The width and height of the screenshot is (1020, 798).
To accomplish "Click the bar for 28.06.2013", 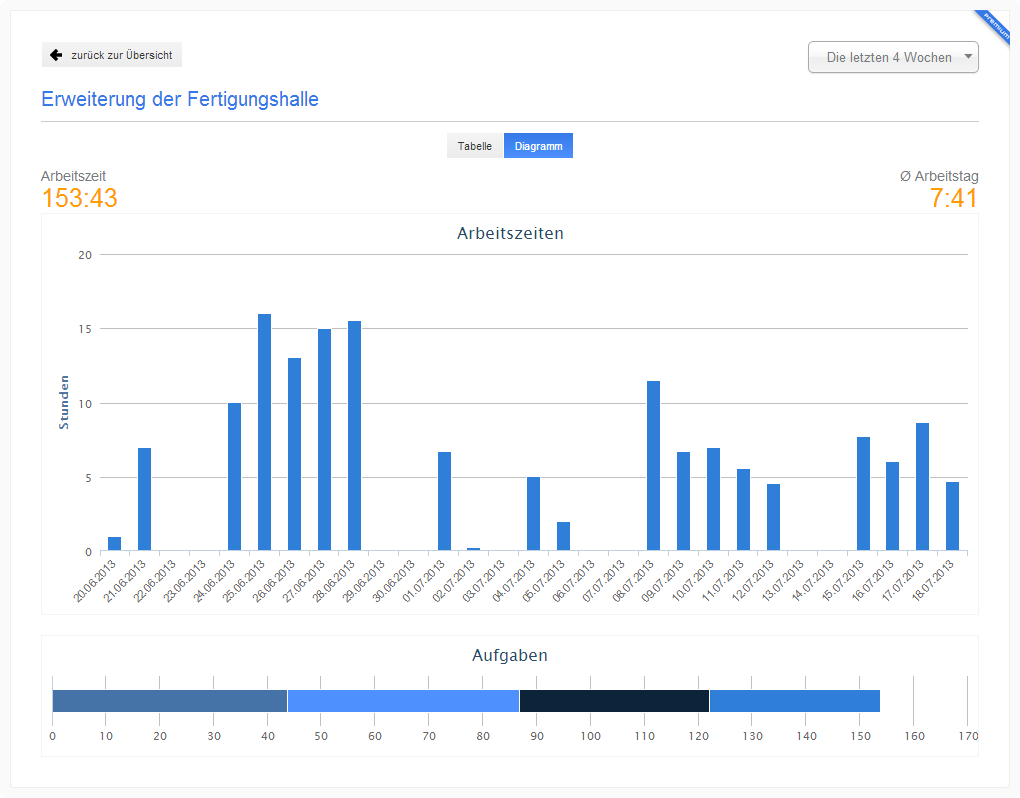I will tap(354, 436).
